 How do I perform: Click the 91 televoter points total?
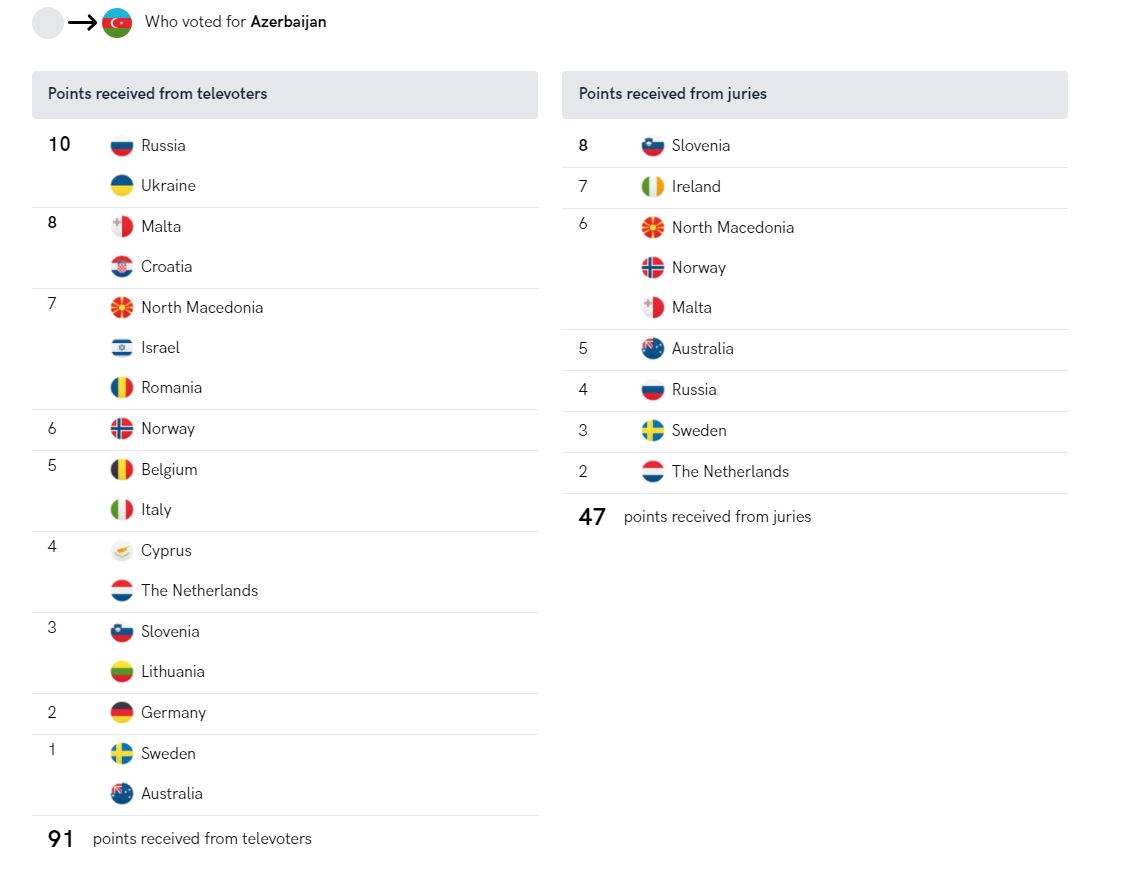[x=60, y=839]
